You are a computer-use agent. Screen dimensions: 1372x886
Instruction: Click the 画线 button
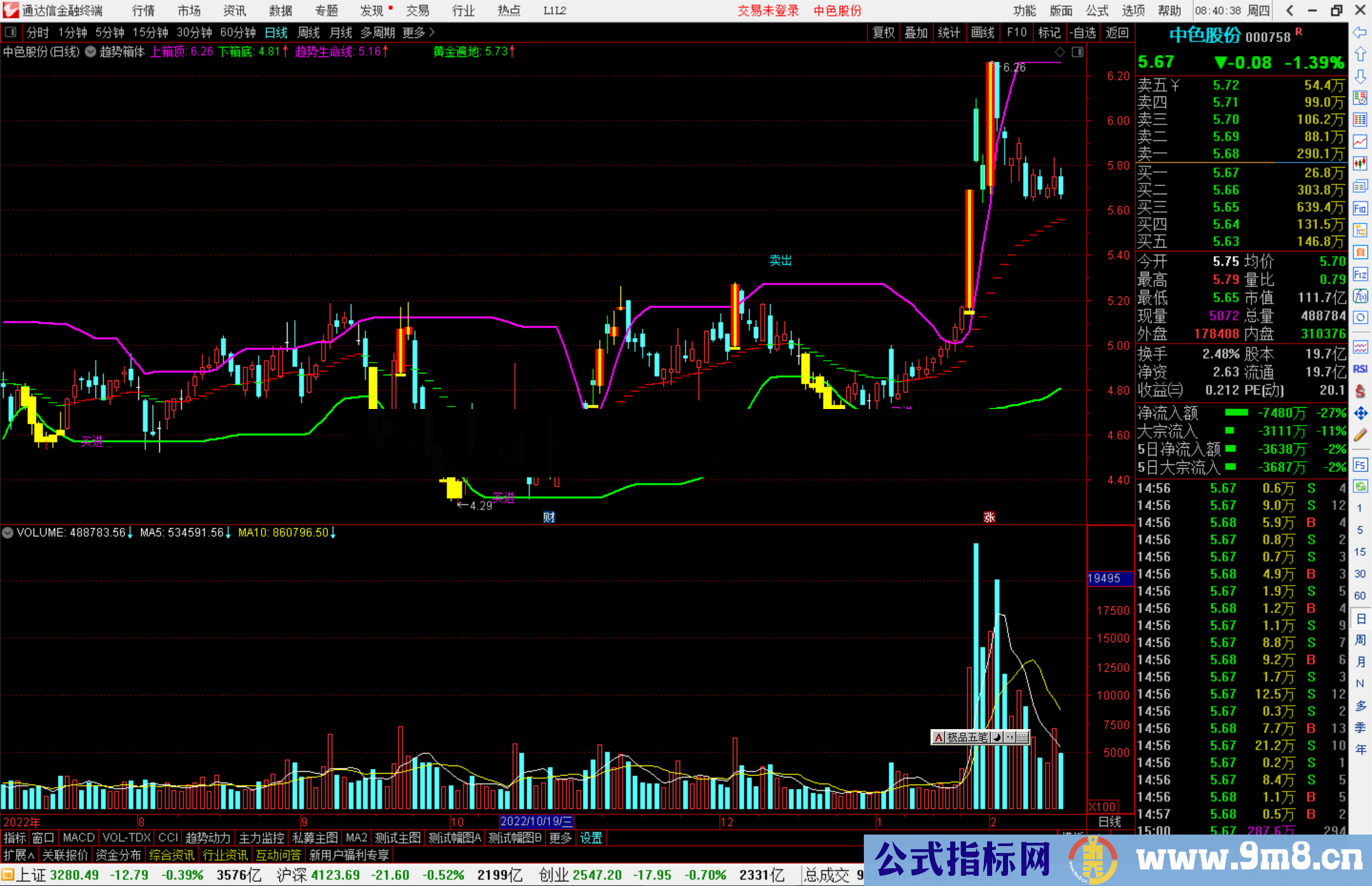[x=983, y=32]
